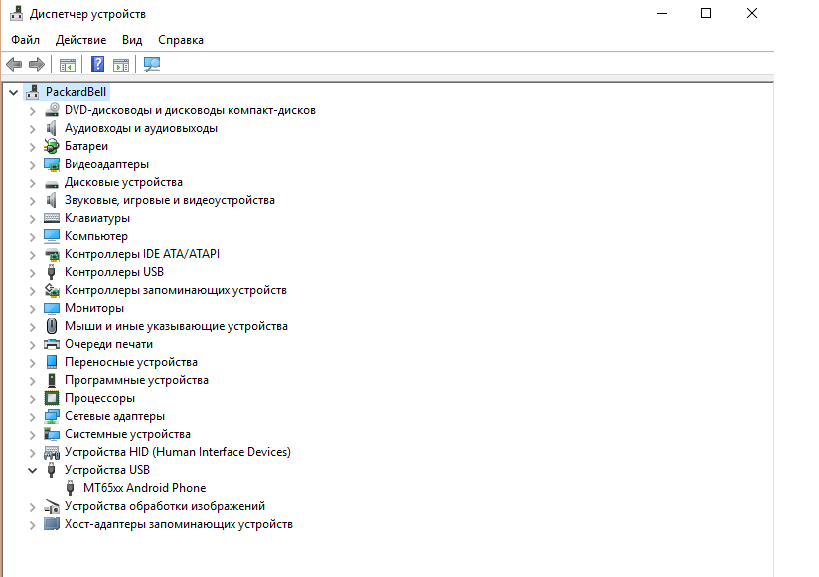This screenshot has width=819, height=577.
Task: Expand the Контроллеры запоминающих устройств arrow
Action: tap(32, 291)
